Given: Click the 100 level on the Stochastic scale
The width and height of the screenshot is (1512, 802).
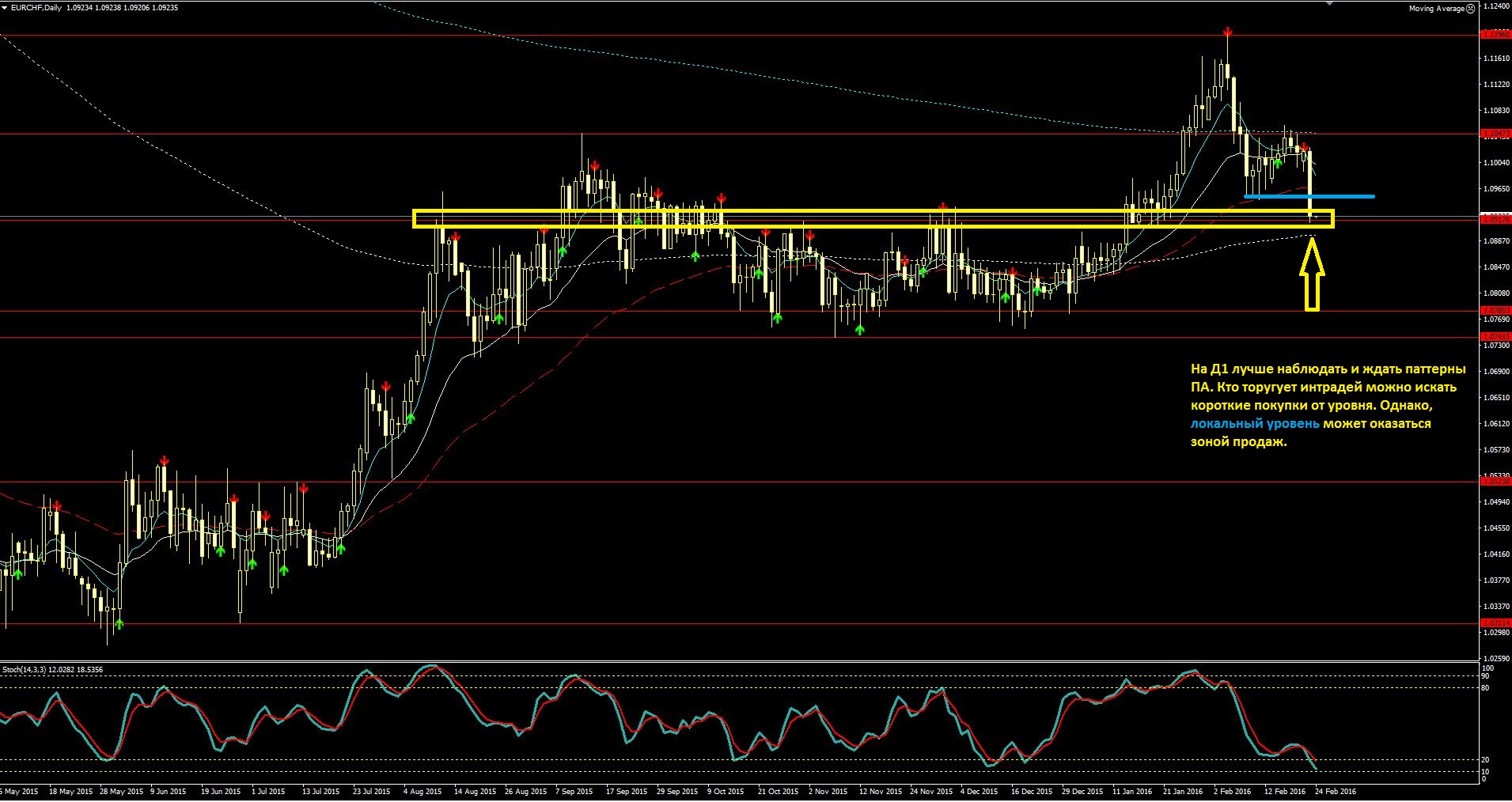Looking at the screenshot, I should point(1487,669).
